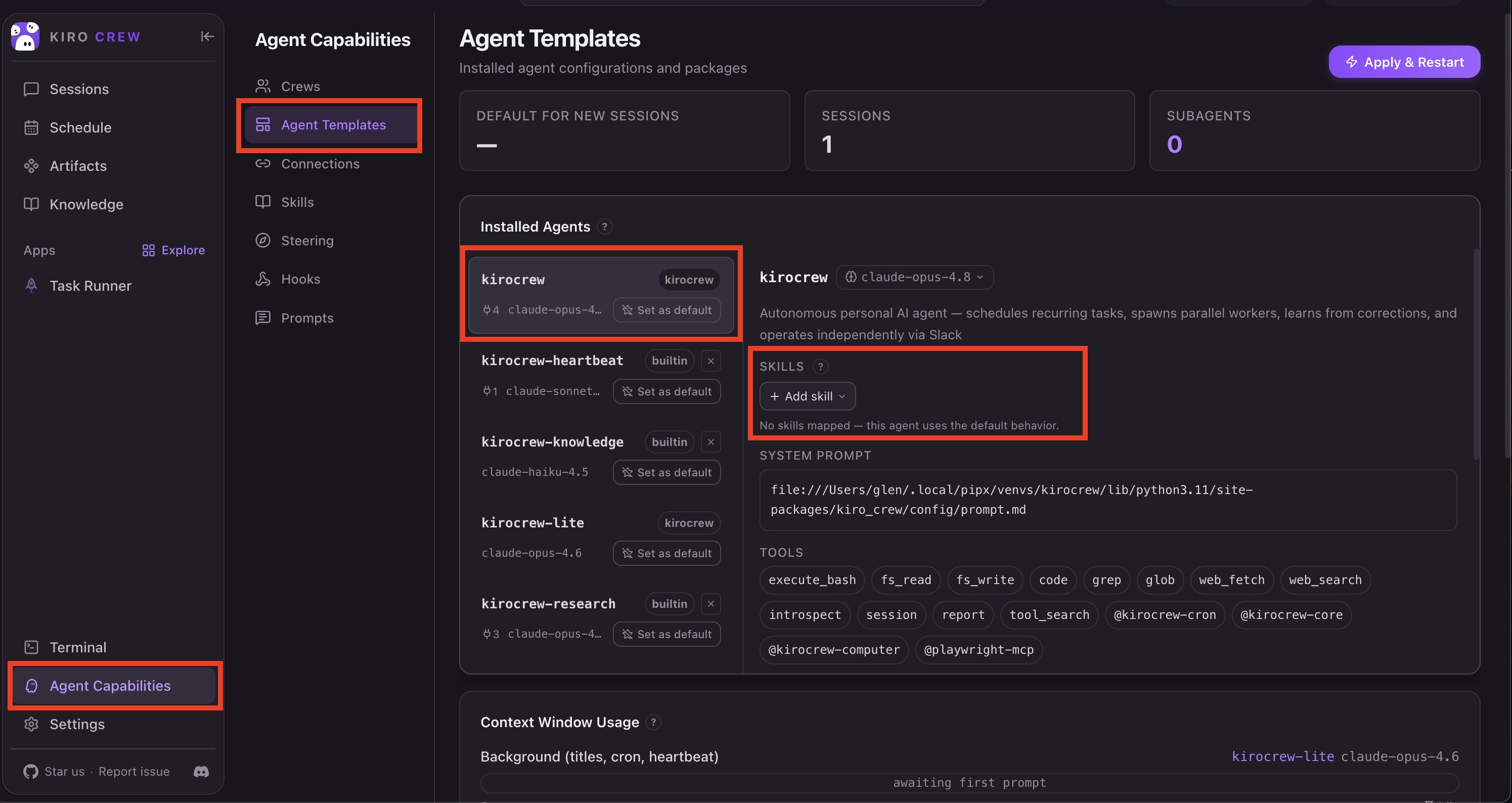Open Schedule via its calendar icon
This screenshot has width=1512, height=803.
[x=31, y=127]
